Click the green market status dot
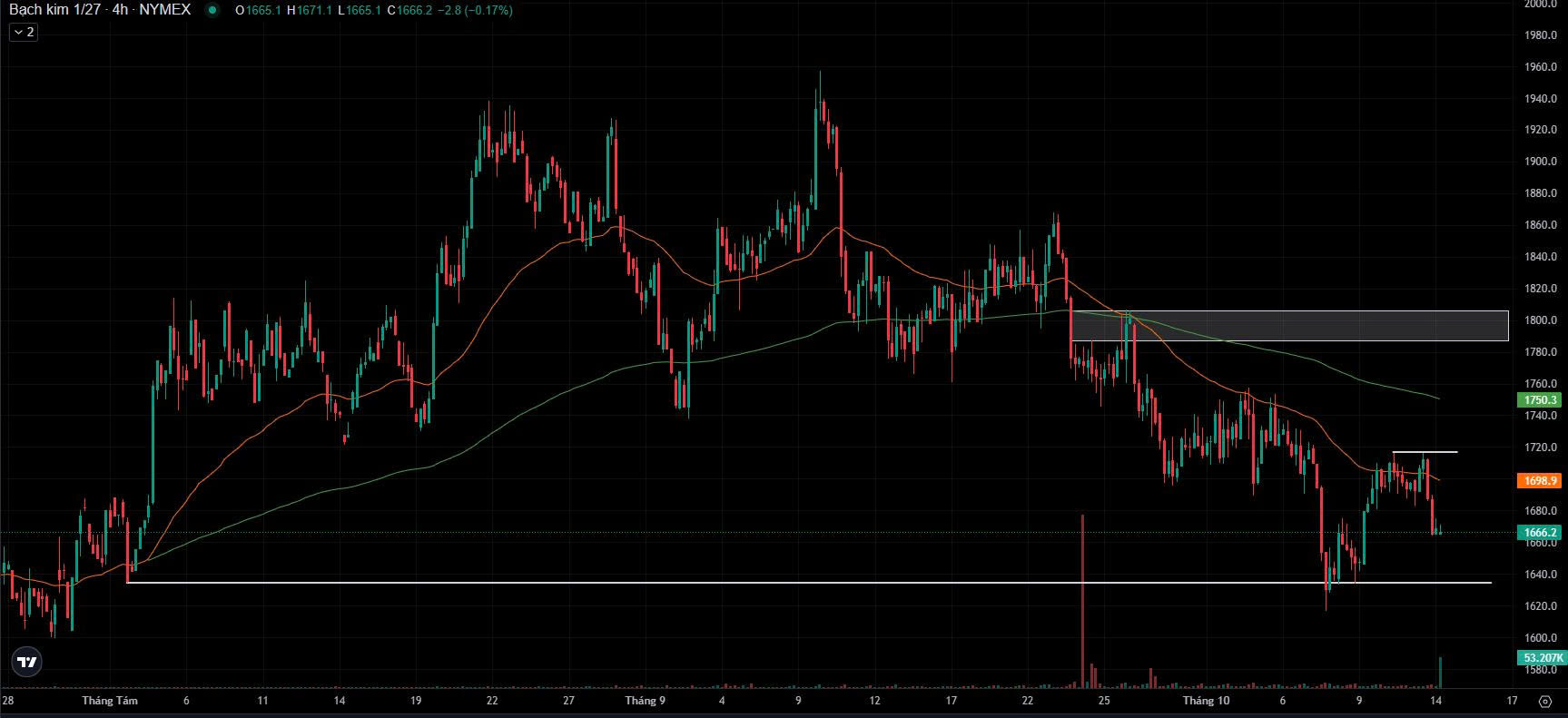Screen dimensions: 1568x718 (x=212, y=10)
